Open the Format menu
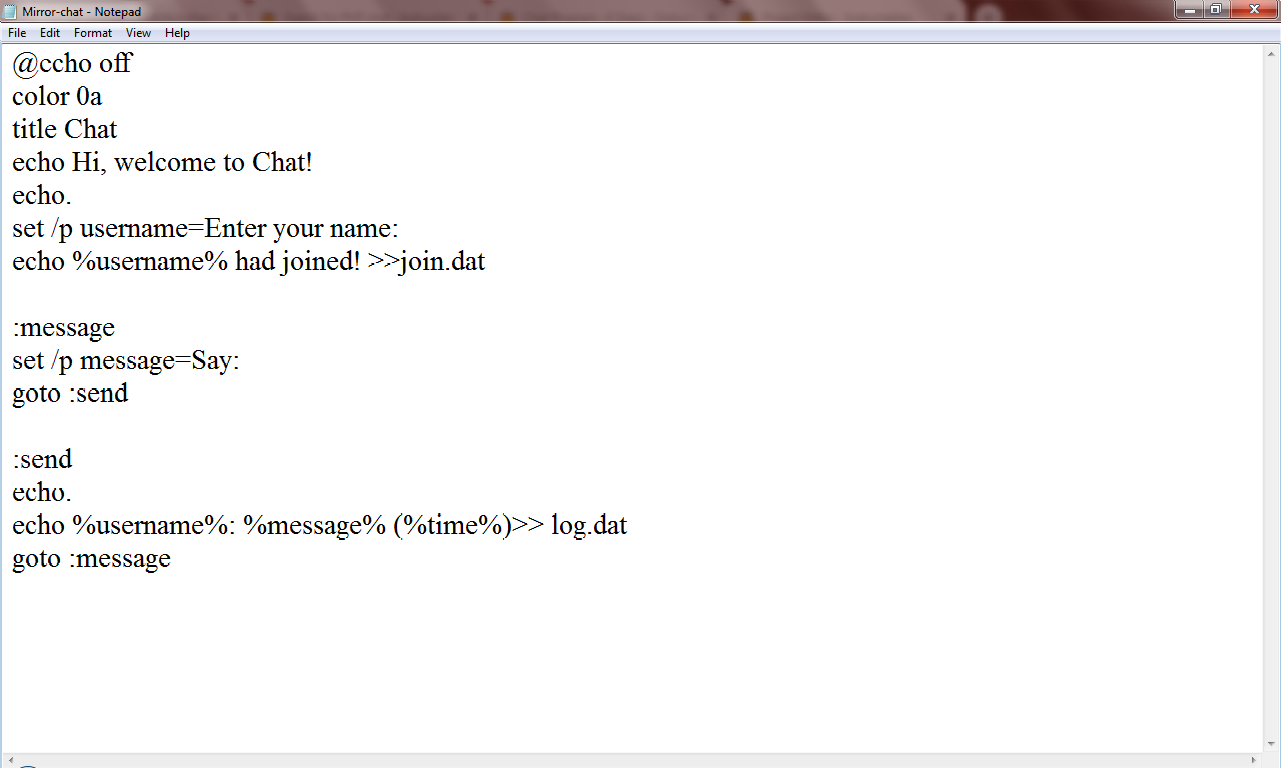The width and height of the screenshot is (1282, 768). pos(92,32)
